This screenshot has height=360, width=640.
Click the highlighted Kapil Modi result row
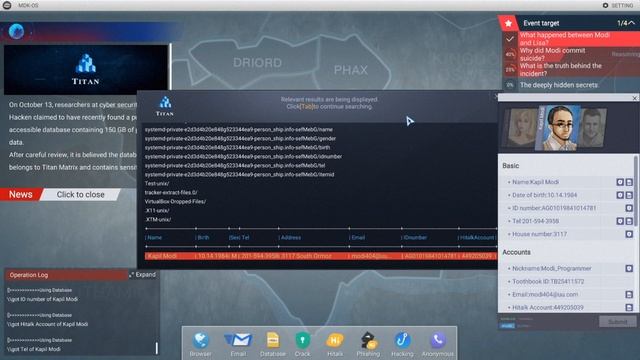click(320, 256)
